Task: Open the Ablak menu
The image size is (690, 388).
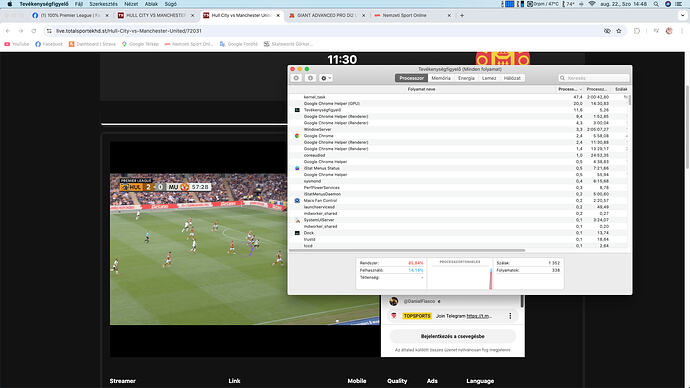Action: (151, 4)
